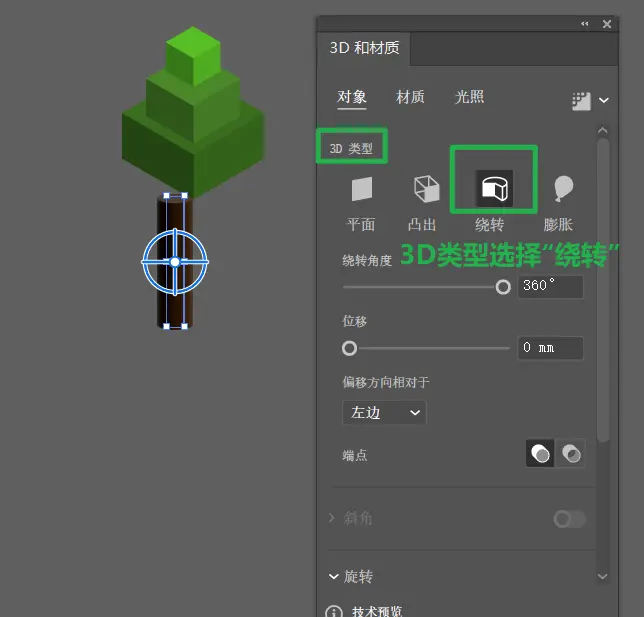This screenshot has height=617, width=644.
Task: Select the 膨胀 (Inflate) 3D type icon
Action: click(563, 189)
